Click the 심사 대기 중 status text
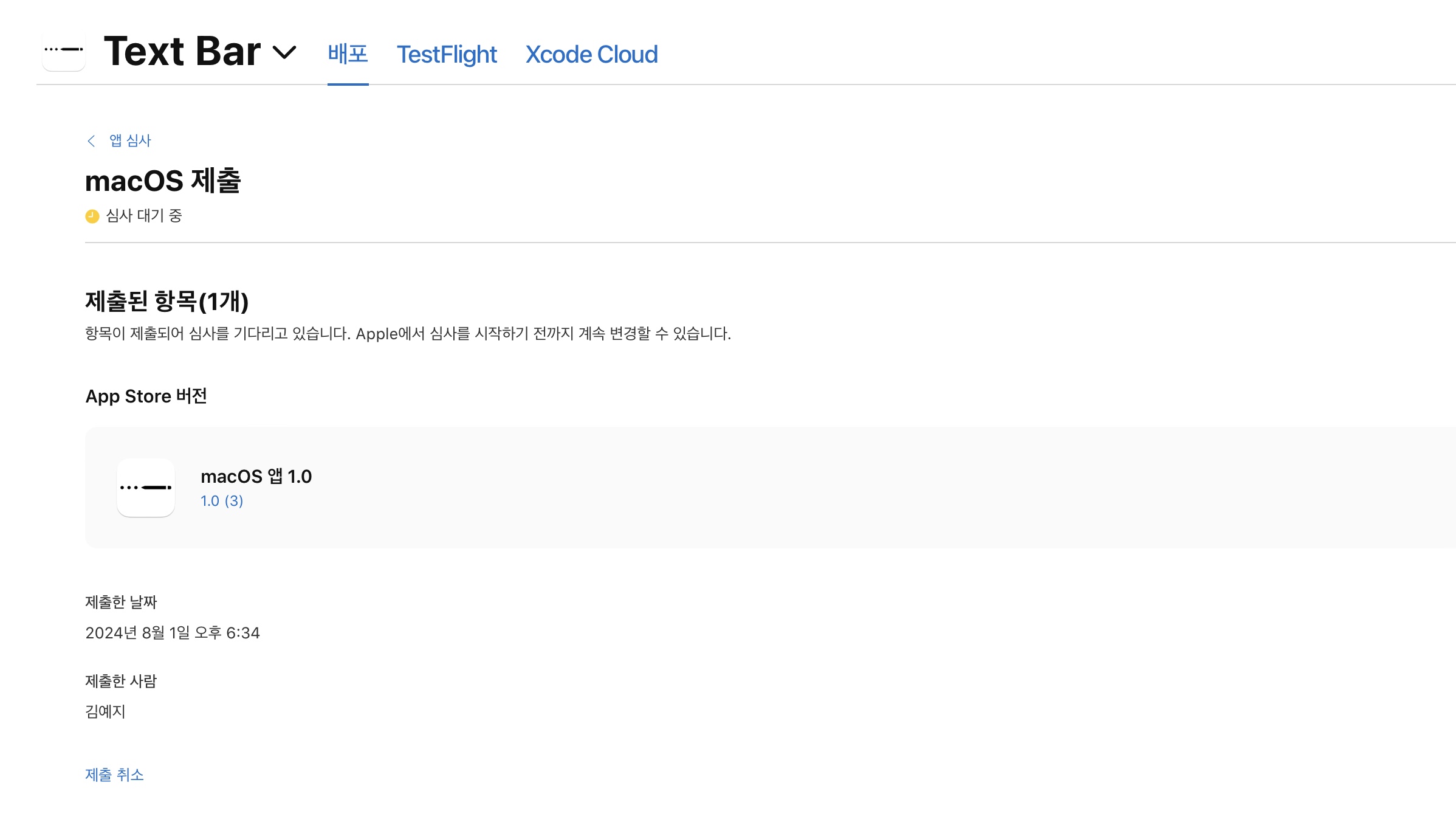1456x822 pixels. tap(144, 216)
